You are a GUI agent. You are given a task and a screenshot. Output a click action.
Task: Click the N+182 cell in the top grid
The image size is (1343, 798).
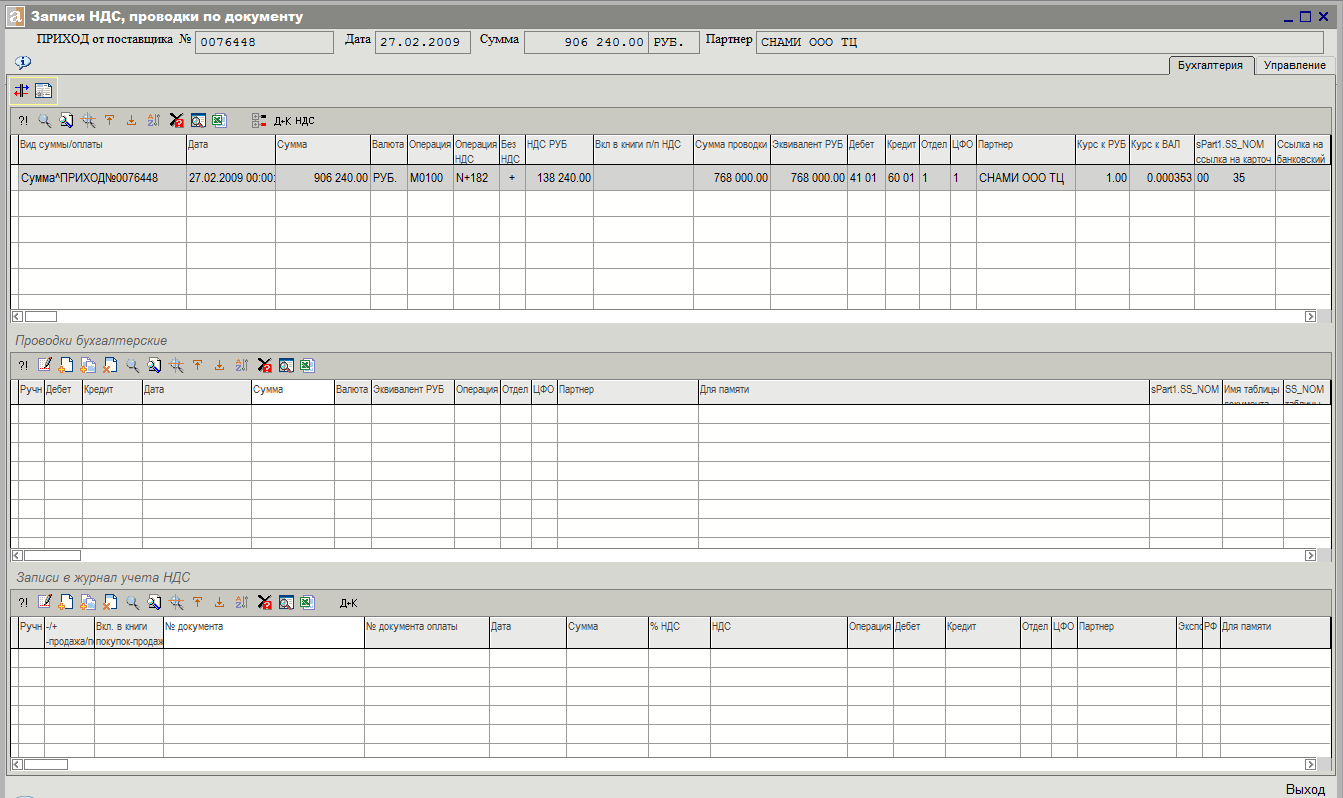point(476,178)
